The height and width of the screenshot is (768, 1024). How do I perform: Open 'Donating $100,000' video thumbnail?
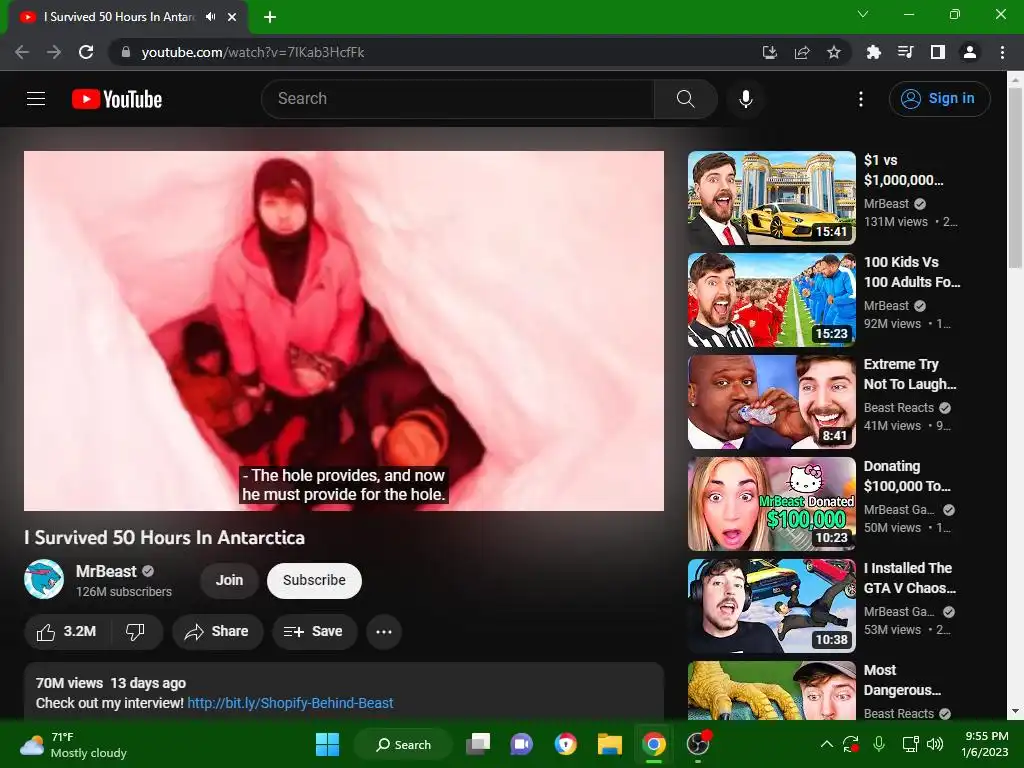point(771,504)
